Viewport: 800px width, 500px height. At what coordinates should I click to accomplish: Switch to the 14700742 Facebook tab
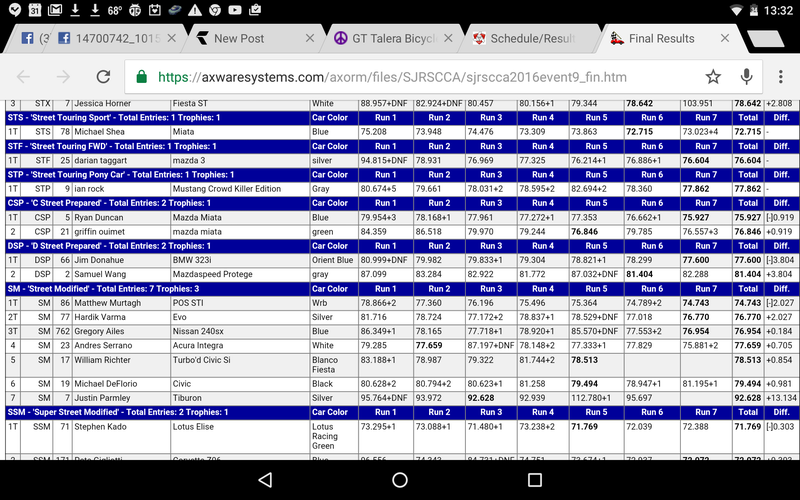point(116,38)
